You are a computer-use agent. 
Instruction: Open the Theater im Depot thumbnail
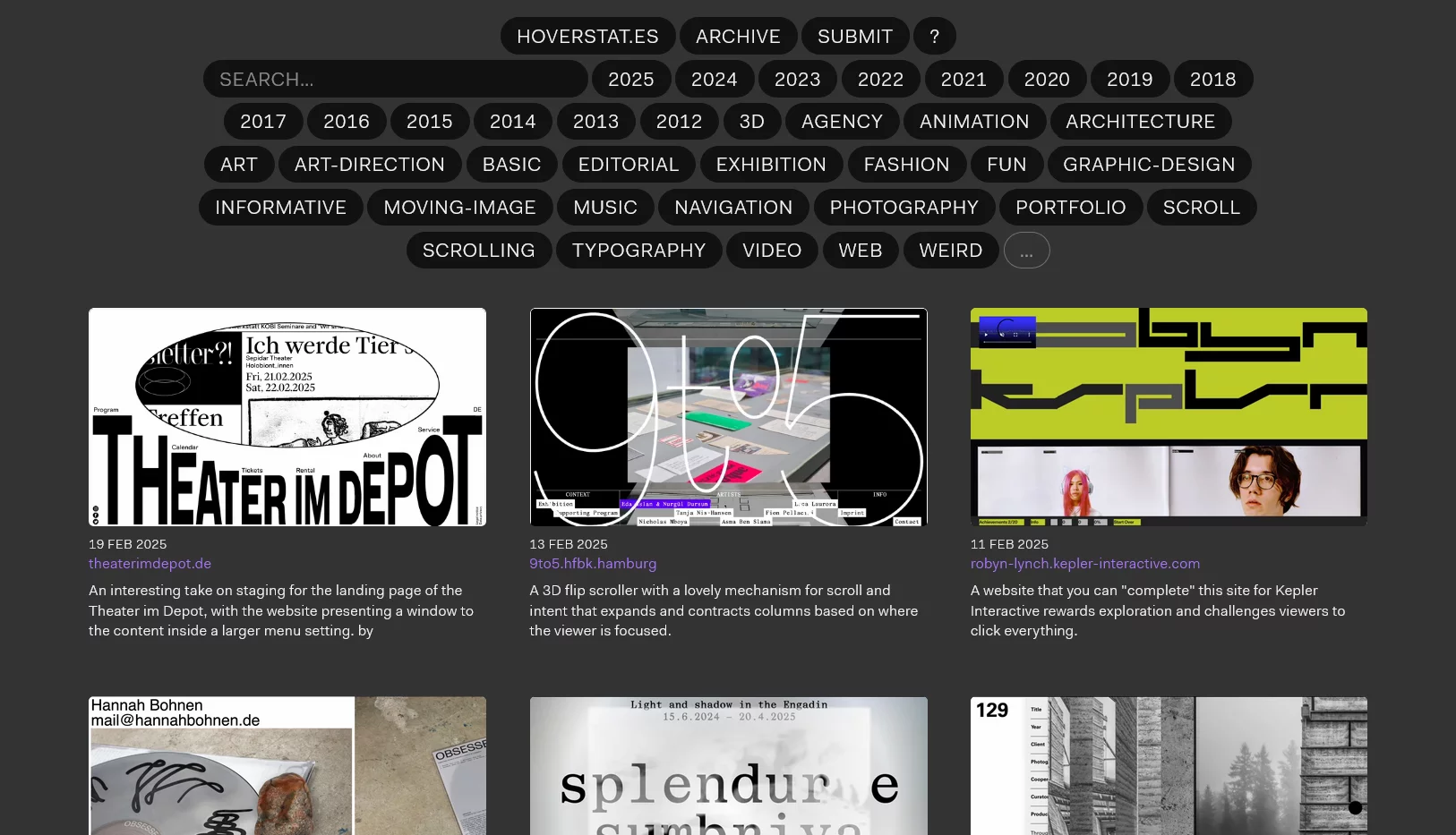[x=287, y=417]
